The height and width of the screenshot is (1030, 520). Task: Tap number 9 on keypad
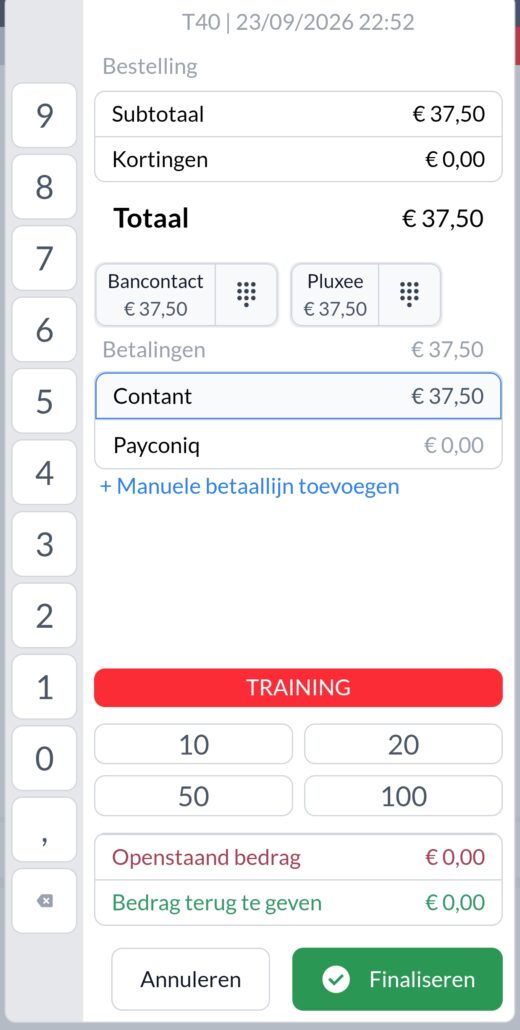coord(45,116)
